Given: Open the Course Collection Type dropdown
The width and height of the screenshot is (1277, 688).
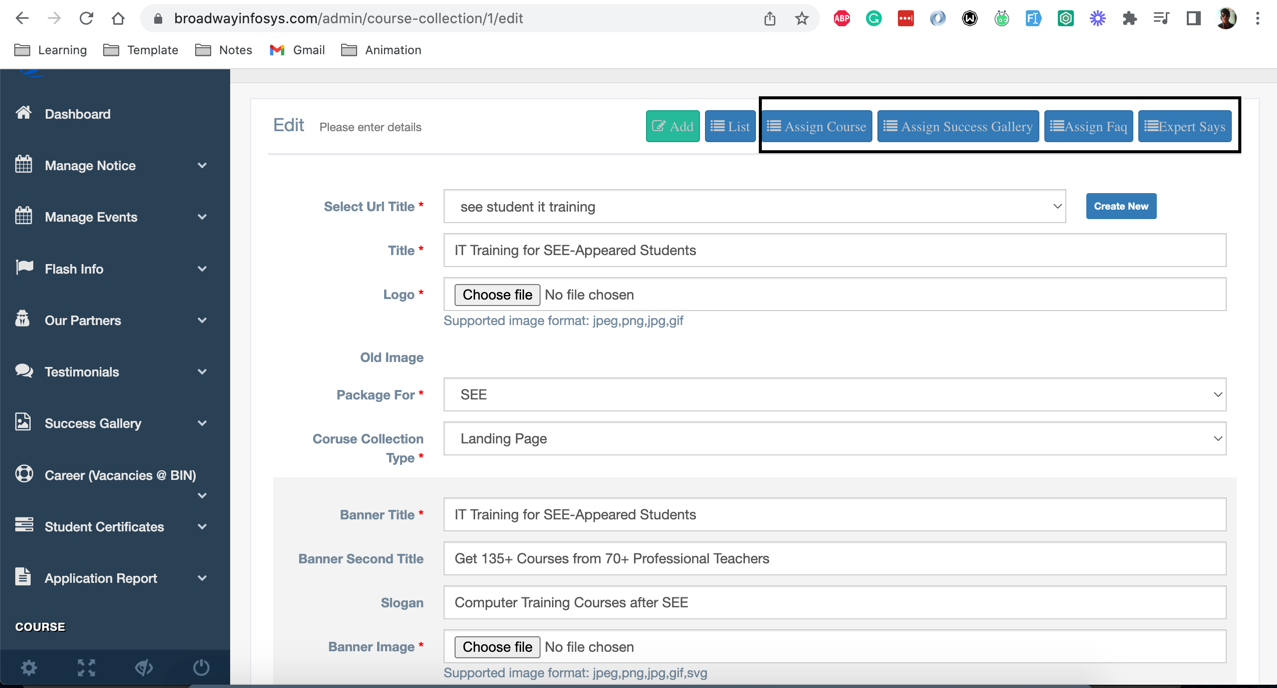Looking at the screenshot, I should click(834, 439).
